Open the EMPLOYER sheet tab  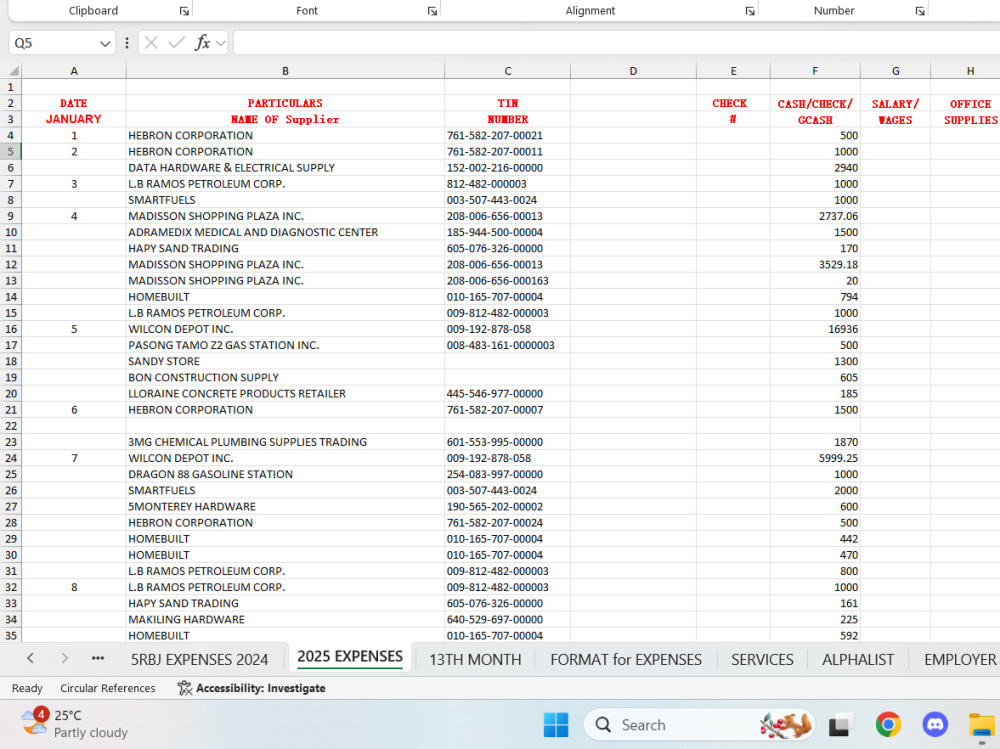(959, 659)
